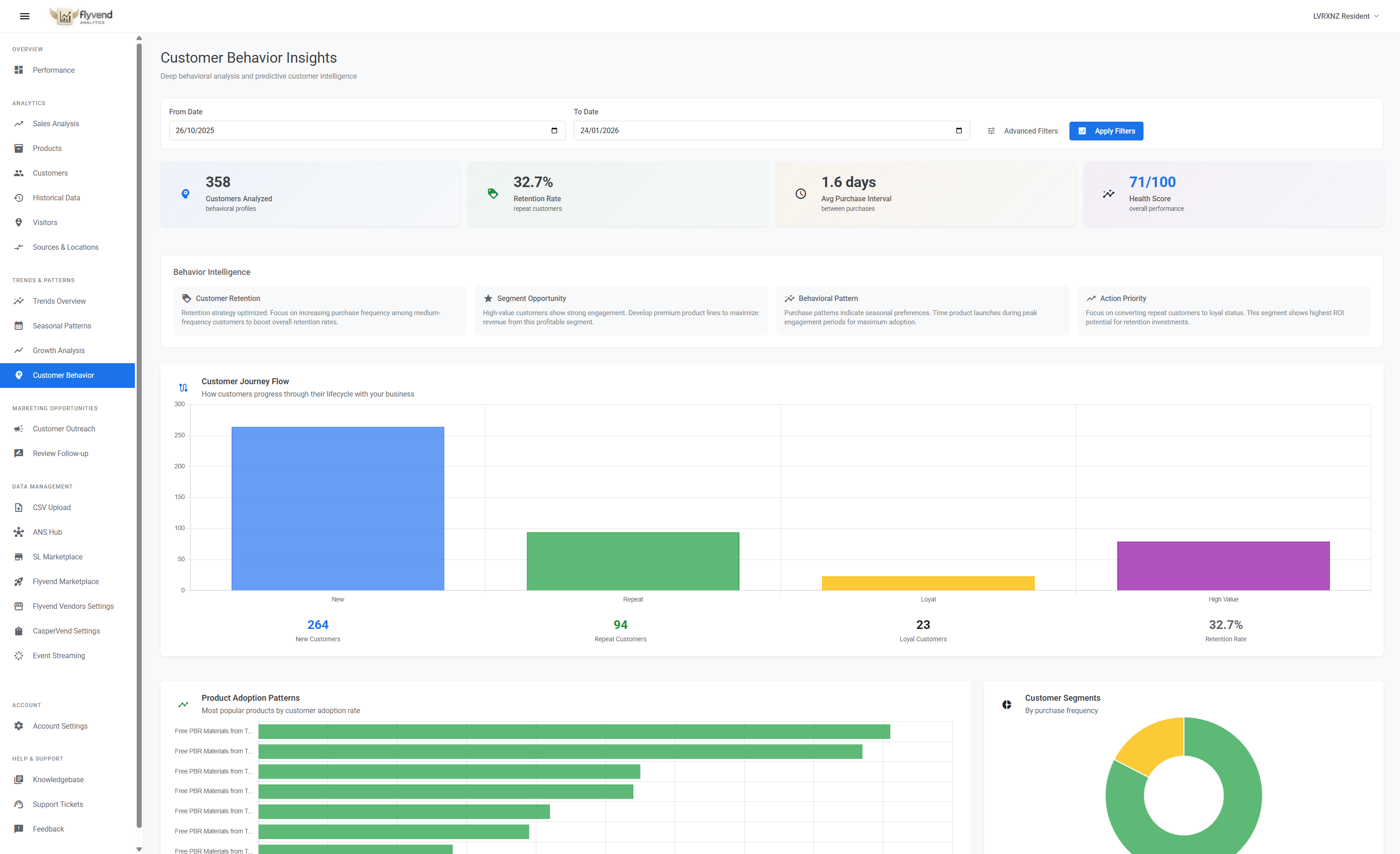Open Account Settings
Viewport: 1400px width, 854px height.
pos(59,726)
